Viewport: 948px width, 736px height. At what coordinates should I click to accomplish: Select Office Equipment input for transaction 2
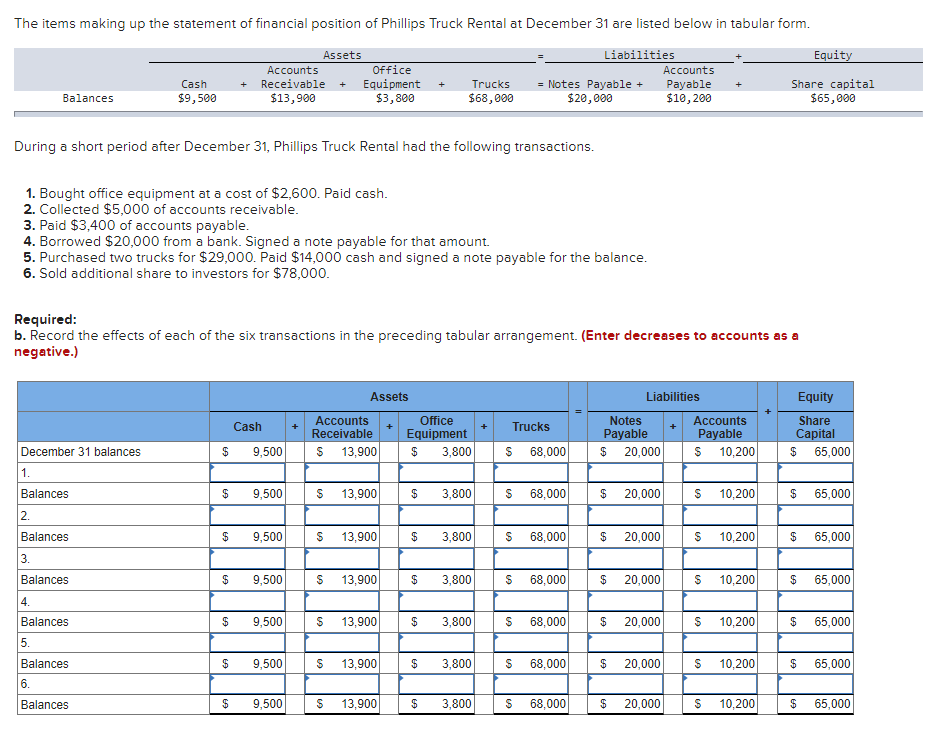coord(436,515)
